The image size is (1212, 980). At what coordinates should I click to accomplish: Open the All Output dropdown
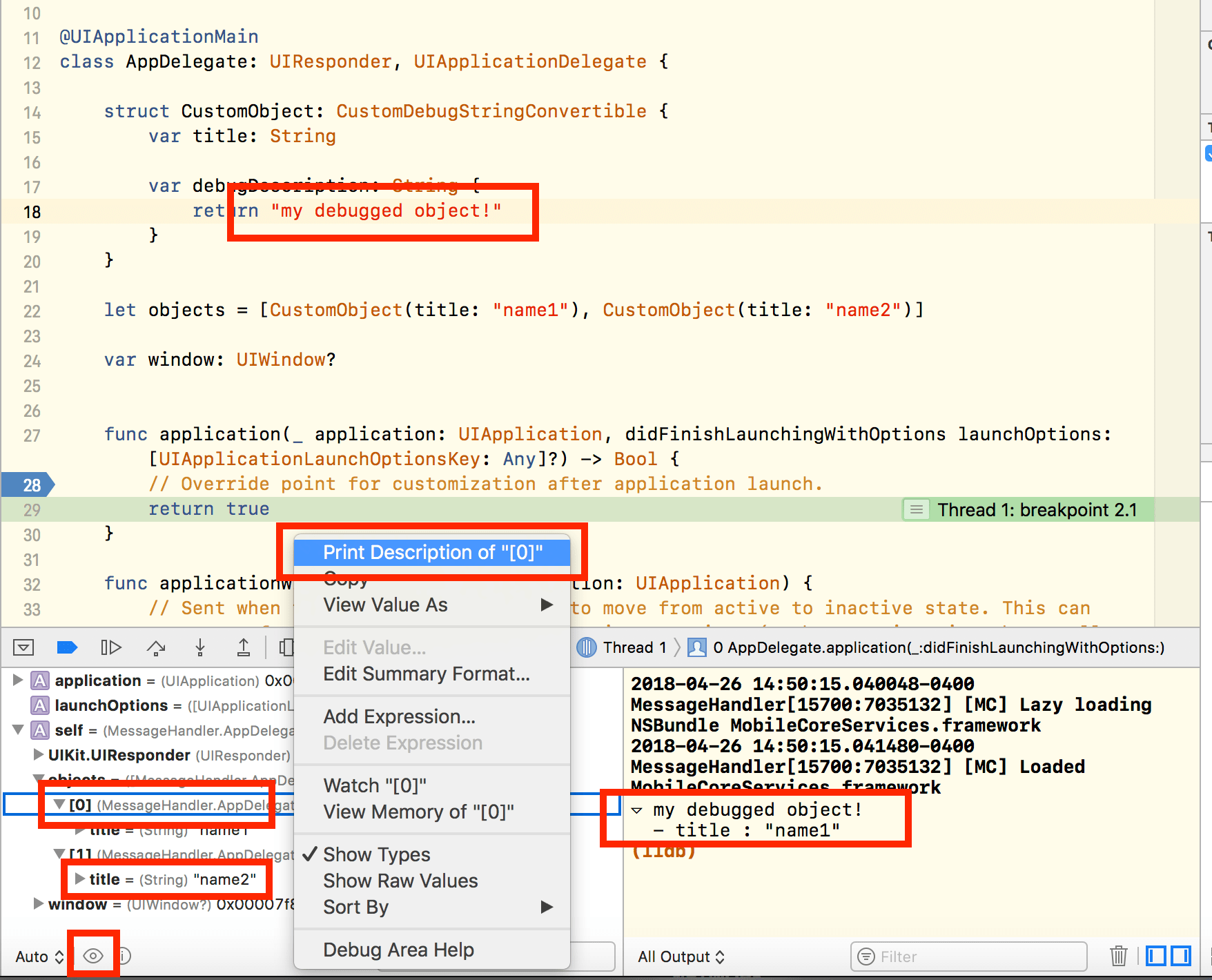[x=681, y=957]
